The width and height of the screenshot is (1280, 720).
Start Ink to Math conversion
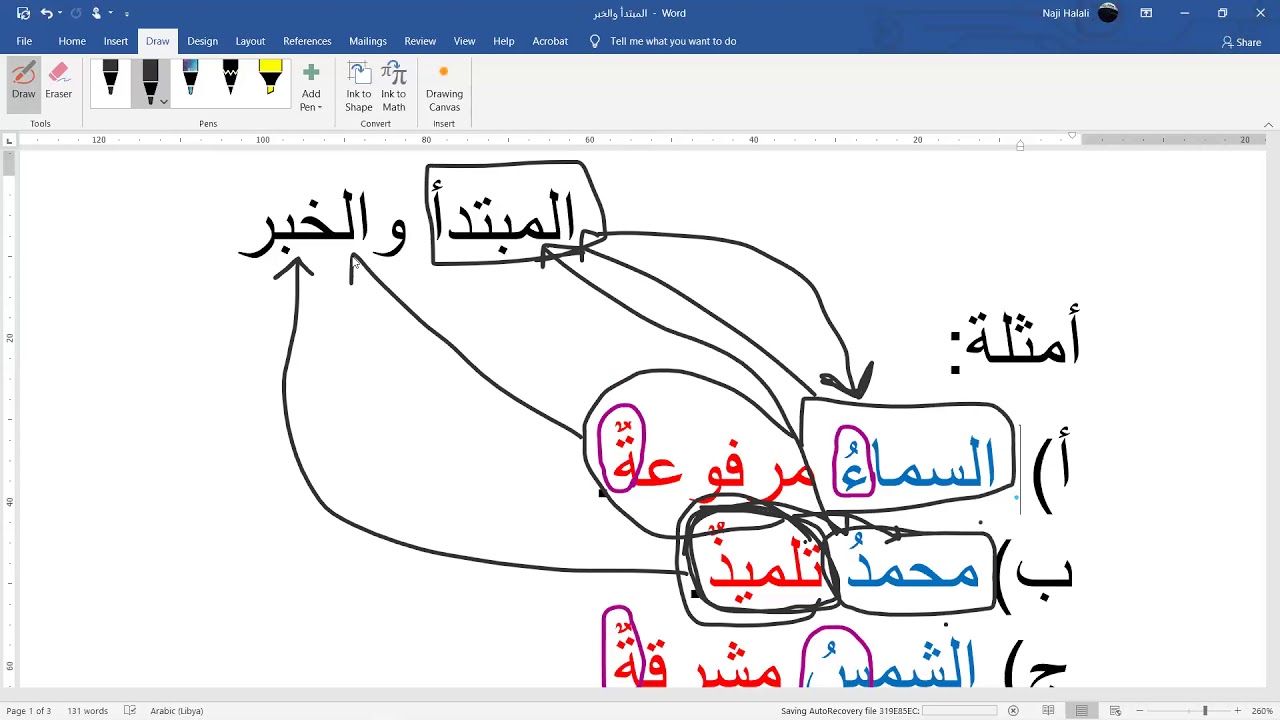point(394,87)
